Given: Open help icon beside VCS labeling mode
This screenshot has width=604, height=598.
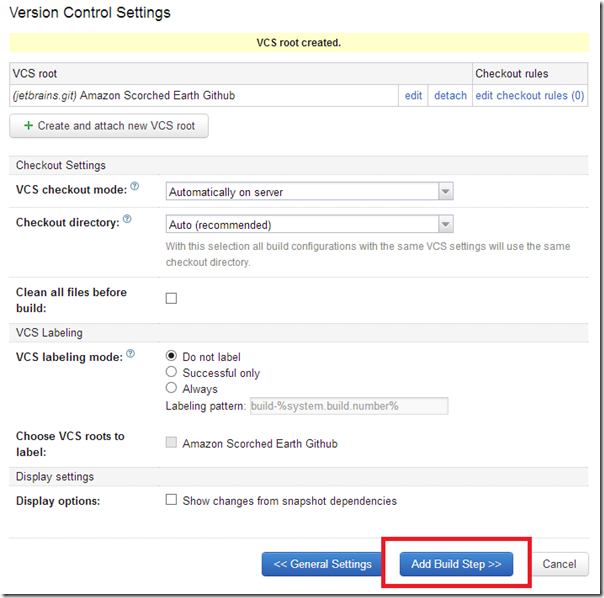Looking at the screenshot, I should 131,353.
